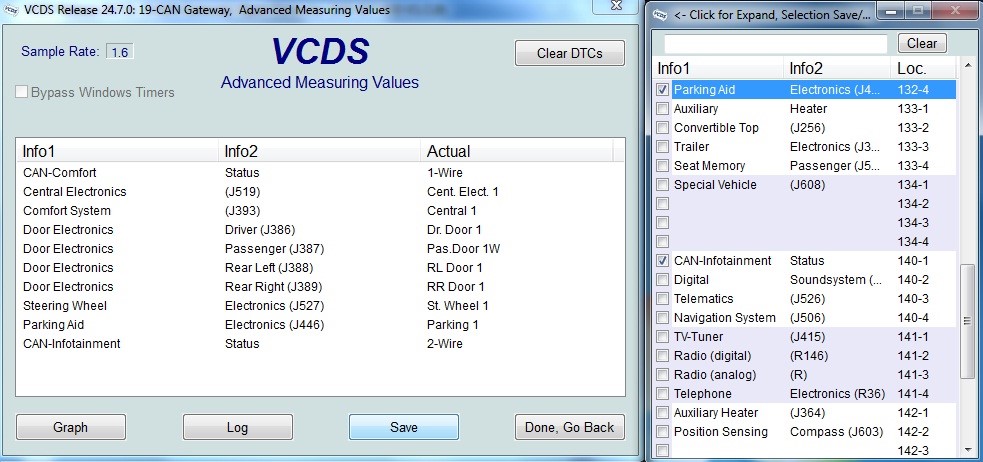Check the Radio (digital) R146 checkbox
This screenshot has width=983, height=462.
coord(663,356)
